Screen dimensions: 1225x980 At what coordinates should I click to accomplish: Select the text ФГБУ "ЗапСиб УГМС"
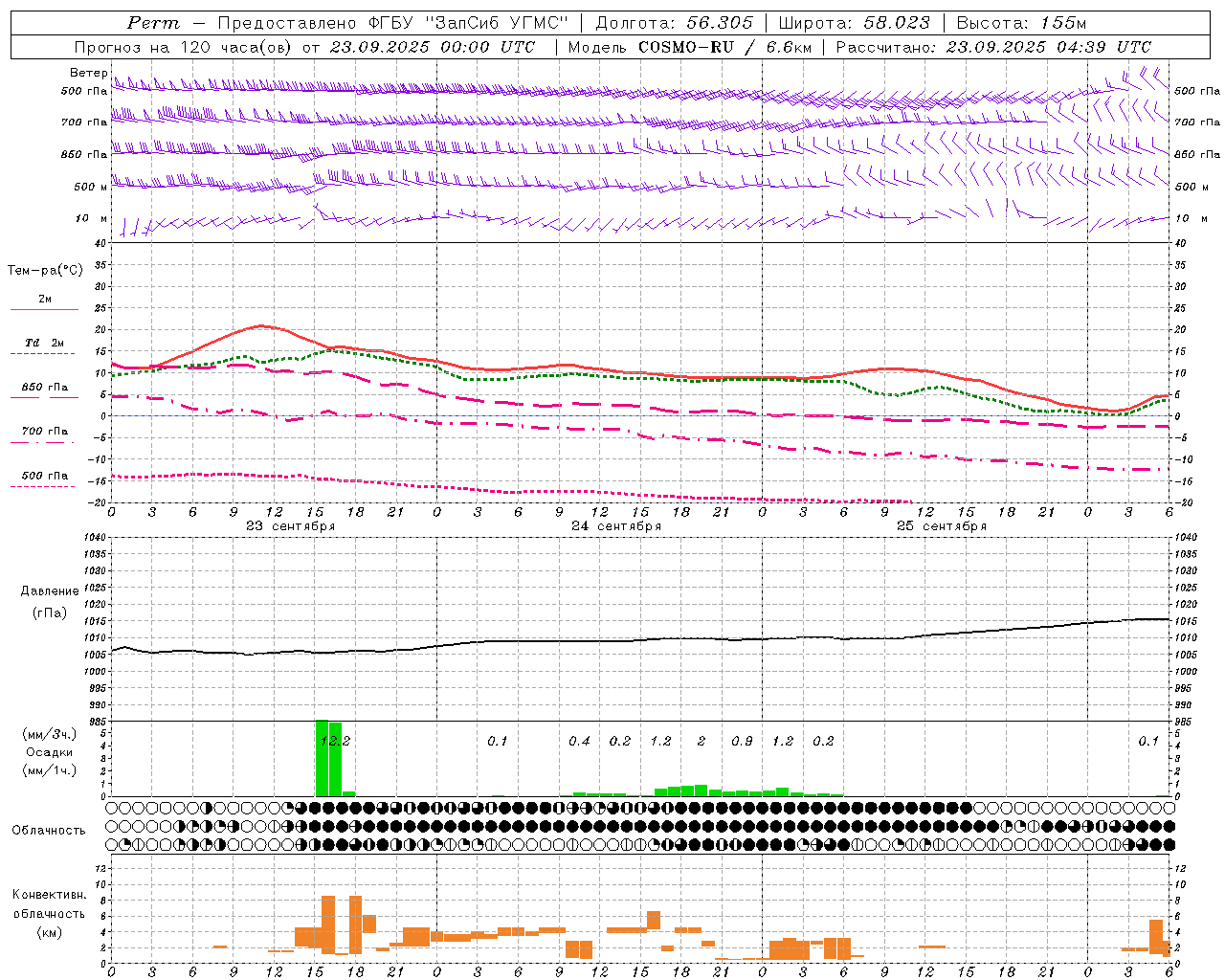468,23
